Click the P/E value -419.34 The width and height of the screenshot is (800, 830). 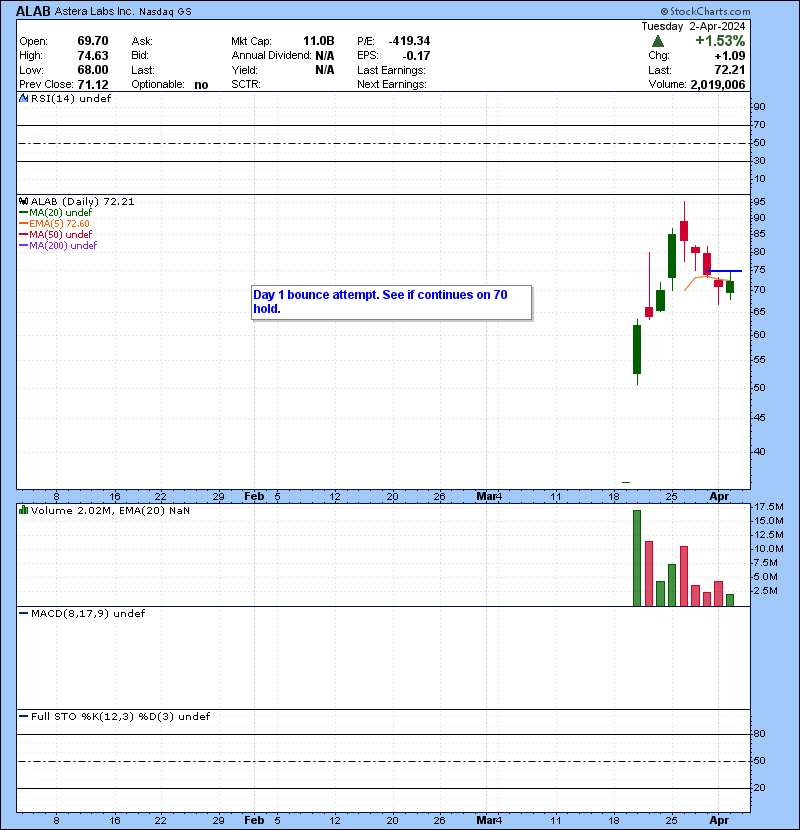click(409, 41)
